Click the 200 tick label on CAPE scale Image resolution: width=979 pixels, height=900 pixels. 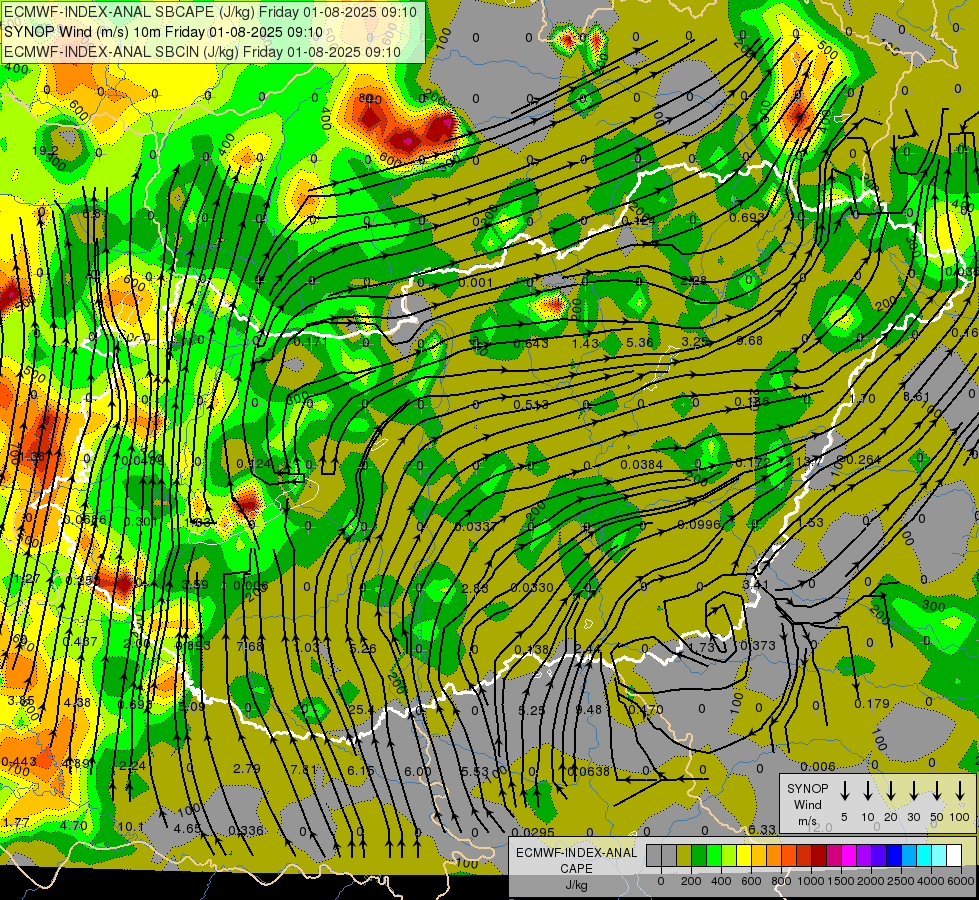click(691, 881)
